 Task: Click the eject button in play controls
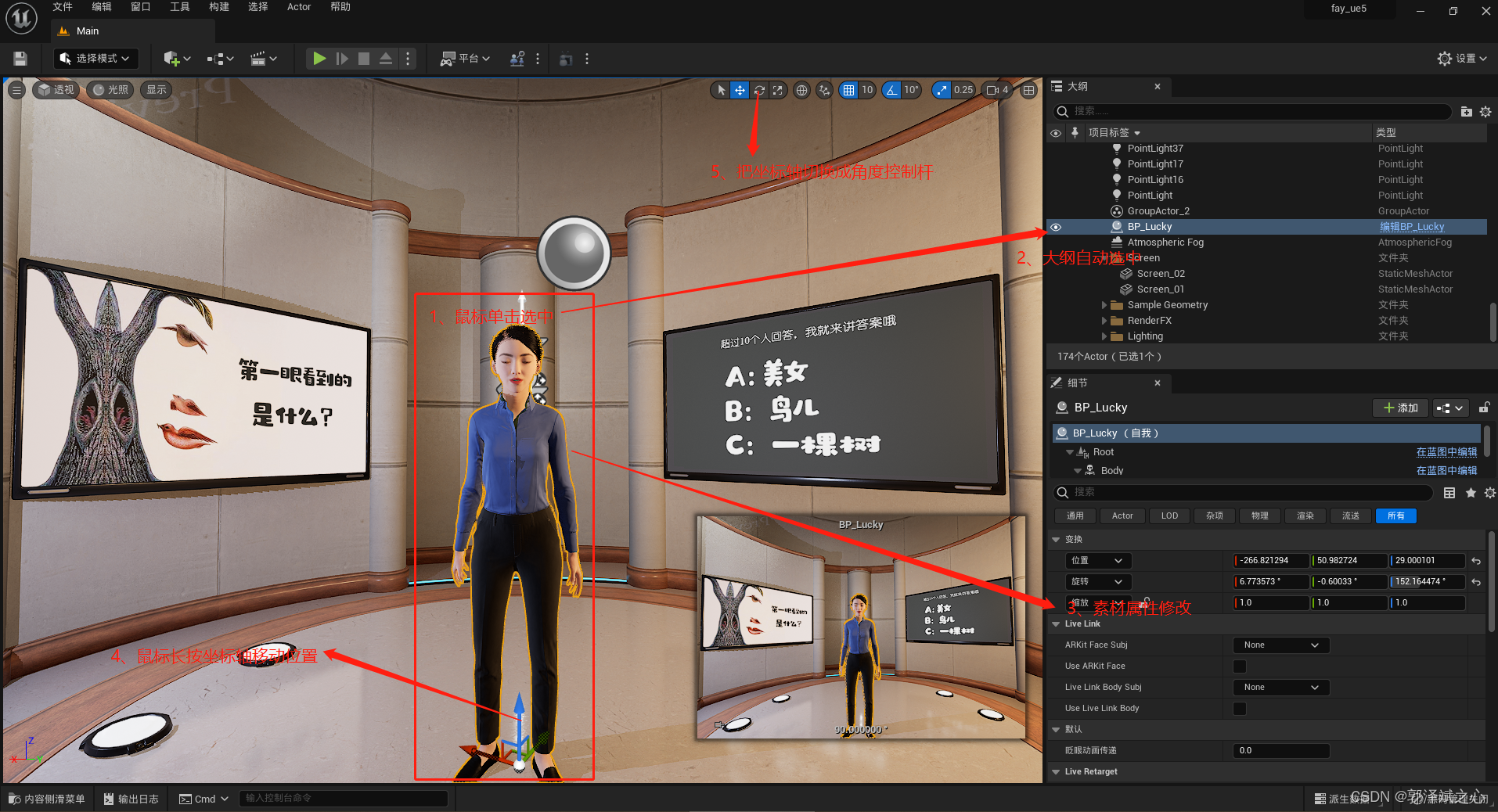(x=386, y=59)
